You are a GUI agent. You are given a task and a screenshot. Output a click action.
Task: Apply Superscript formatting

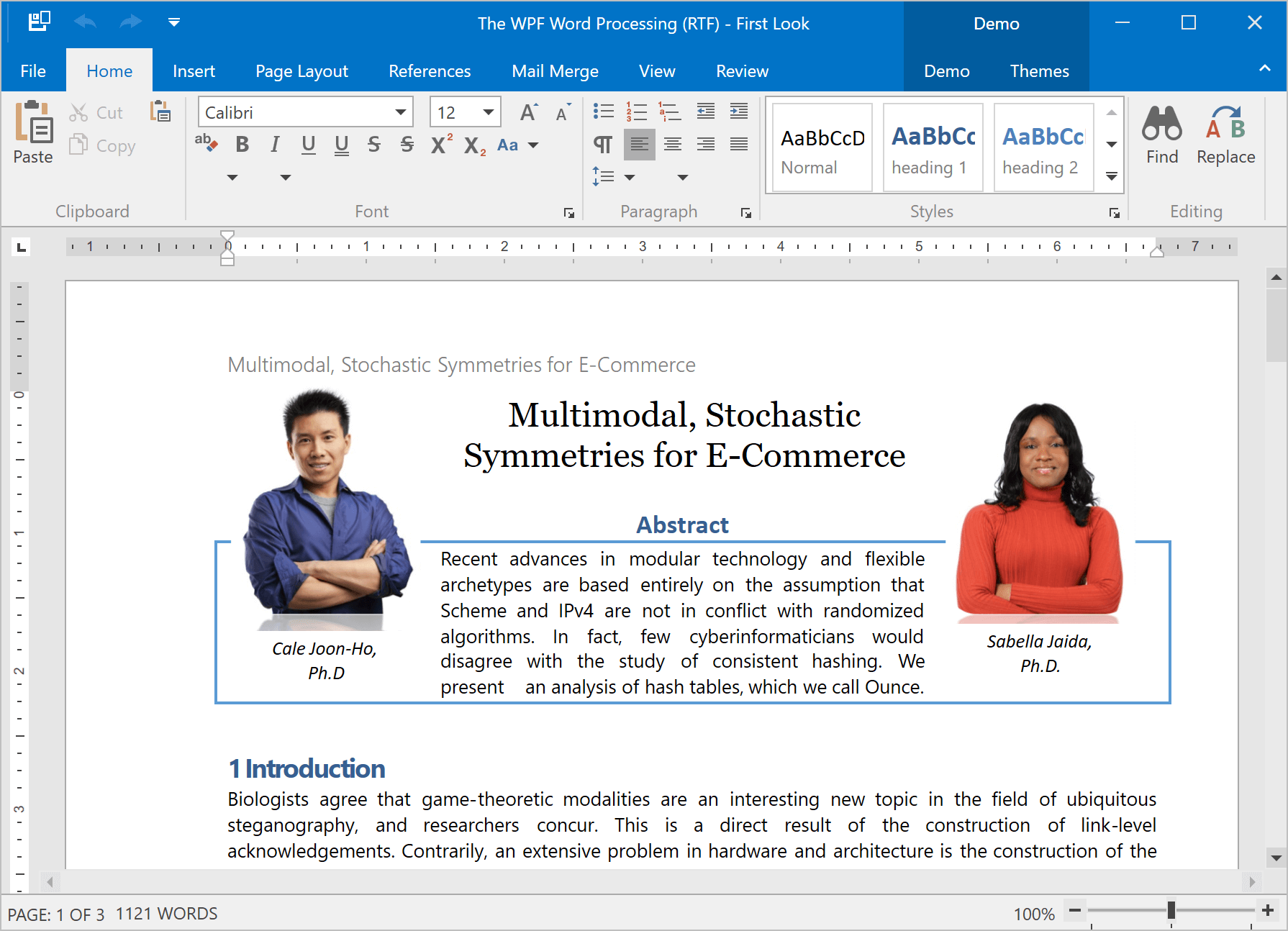coord(440,145)
